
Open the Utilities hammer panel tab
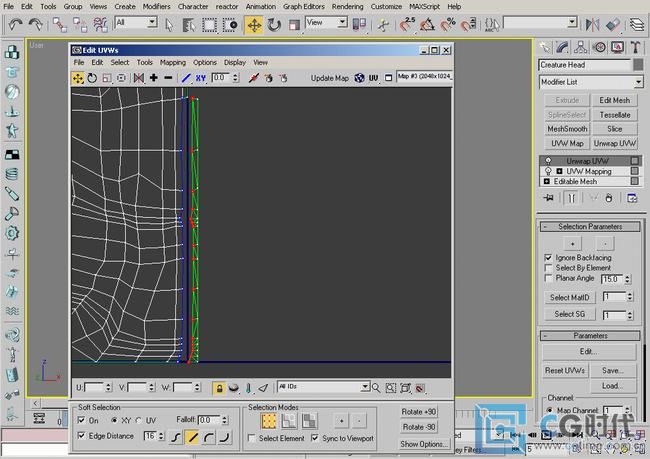(x=635, y=47)
